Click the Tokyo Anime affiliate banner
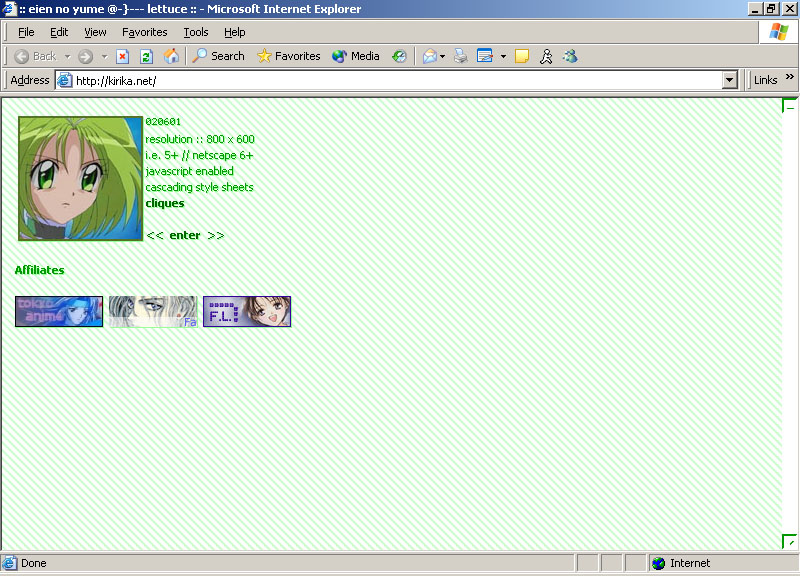This screenshot has height=576, width=800. 59,311
